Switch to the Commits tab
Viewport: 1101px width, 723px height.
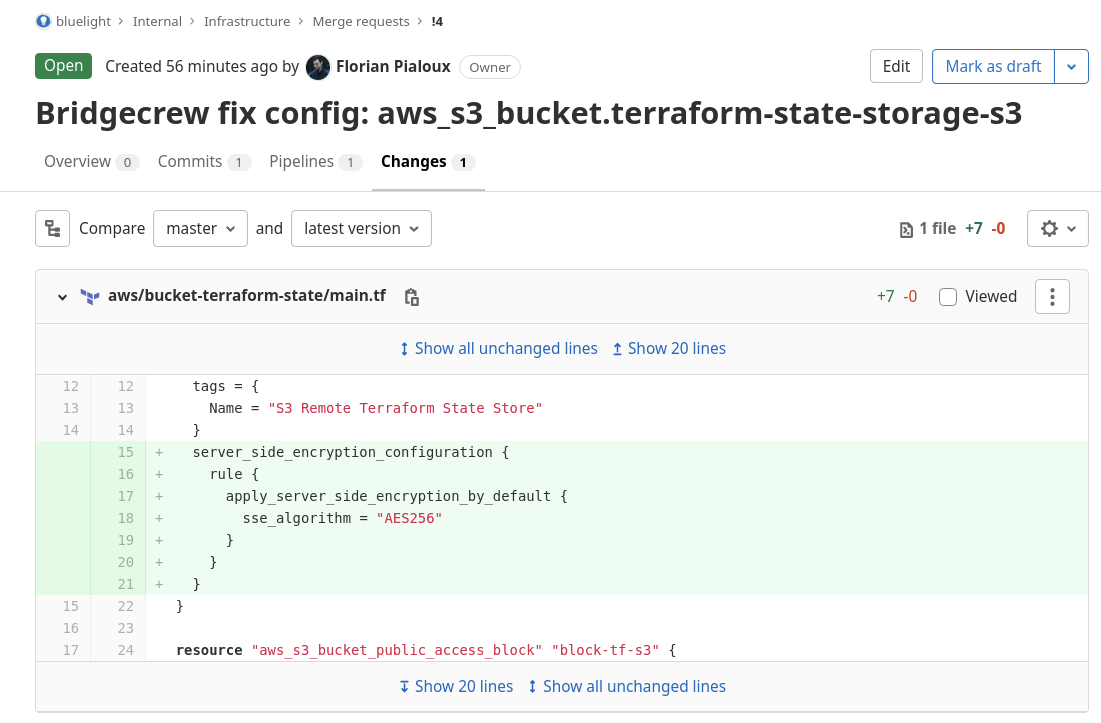pyautogui.click(x=204, y=161)
